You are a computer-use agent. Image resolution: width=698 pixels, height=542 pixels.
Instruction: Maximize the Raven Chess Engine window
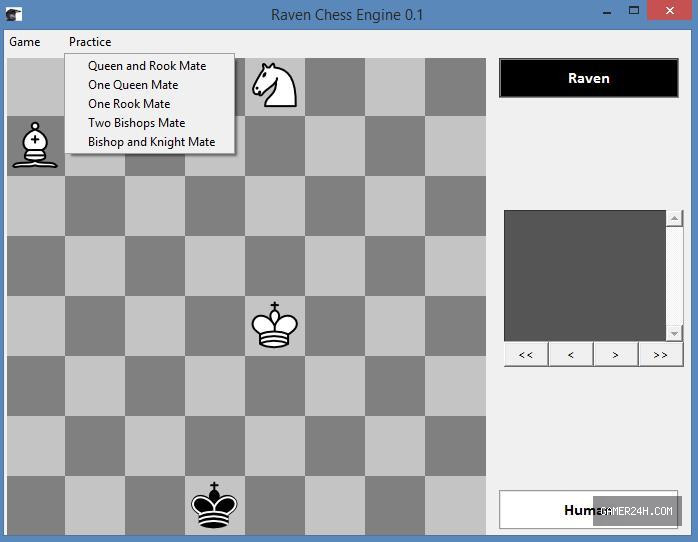pyautogui.click(x=634, y=11)
